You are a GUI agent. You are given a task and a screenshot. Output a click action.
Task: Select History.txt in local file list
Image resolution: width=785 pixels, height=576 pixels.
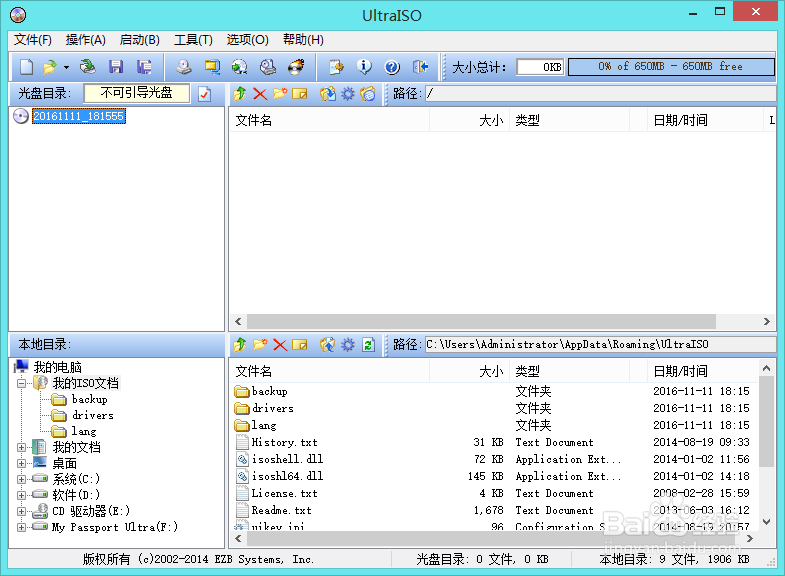(284, 442)
